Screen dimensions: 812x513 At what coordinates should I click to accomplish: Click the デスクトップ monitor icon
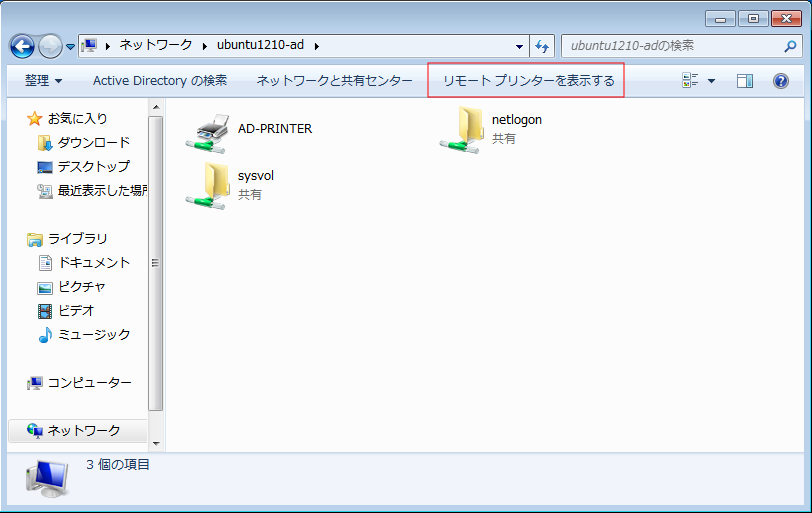click(x=45, y=167)
